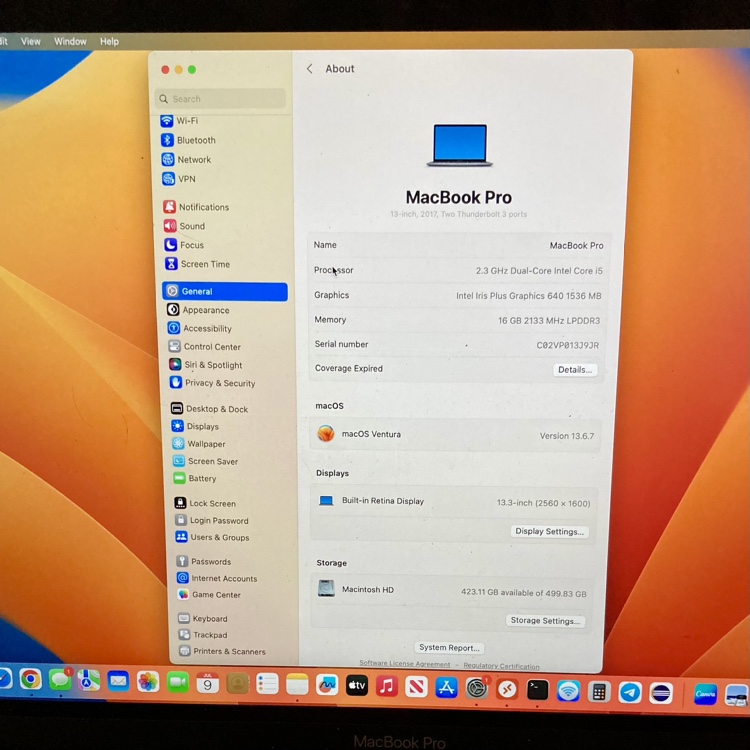Select Control Center in sidebar

tap(204, 346)
